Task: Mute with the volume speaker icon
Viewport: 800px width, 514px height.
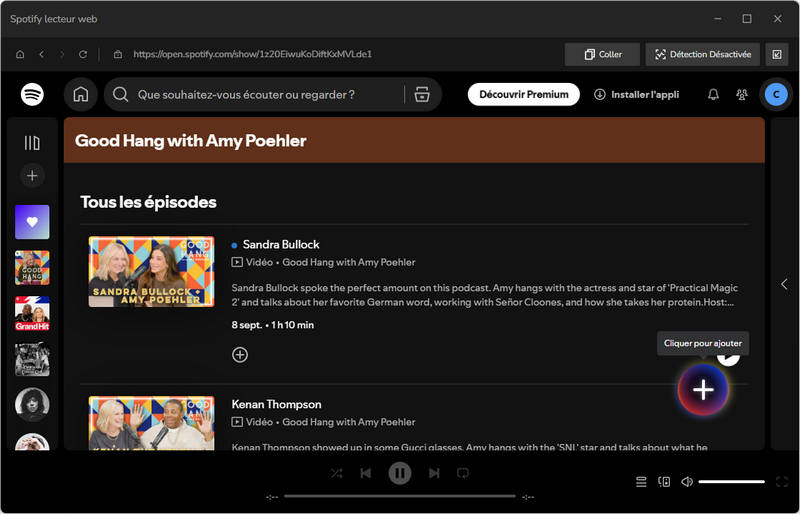Action: (687, 482)
